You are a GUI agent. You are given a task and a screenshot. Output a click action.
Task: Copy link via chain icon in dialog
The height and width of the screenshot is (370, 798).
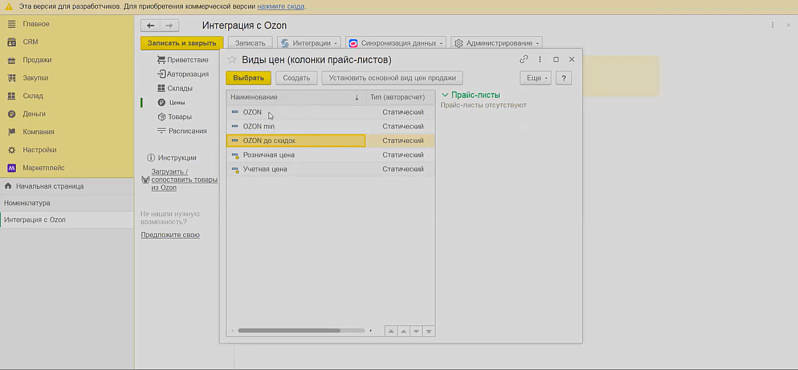coord(524,60)
